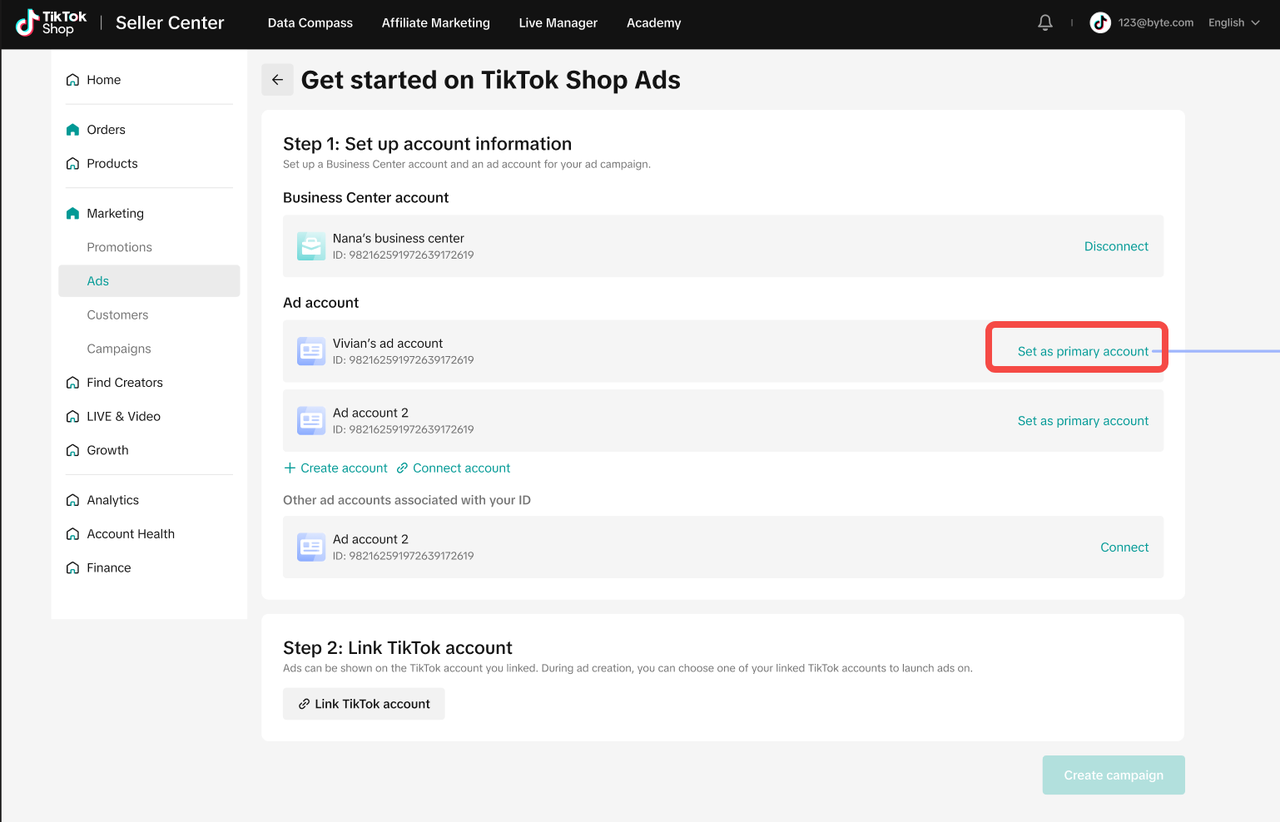Open Affiliate Marketing top menu
The width and height of the screenshot is (1280, 822).
[x=436, y=22]
